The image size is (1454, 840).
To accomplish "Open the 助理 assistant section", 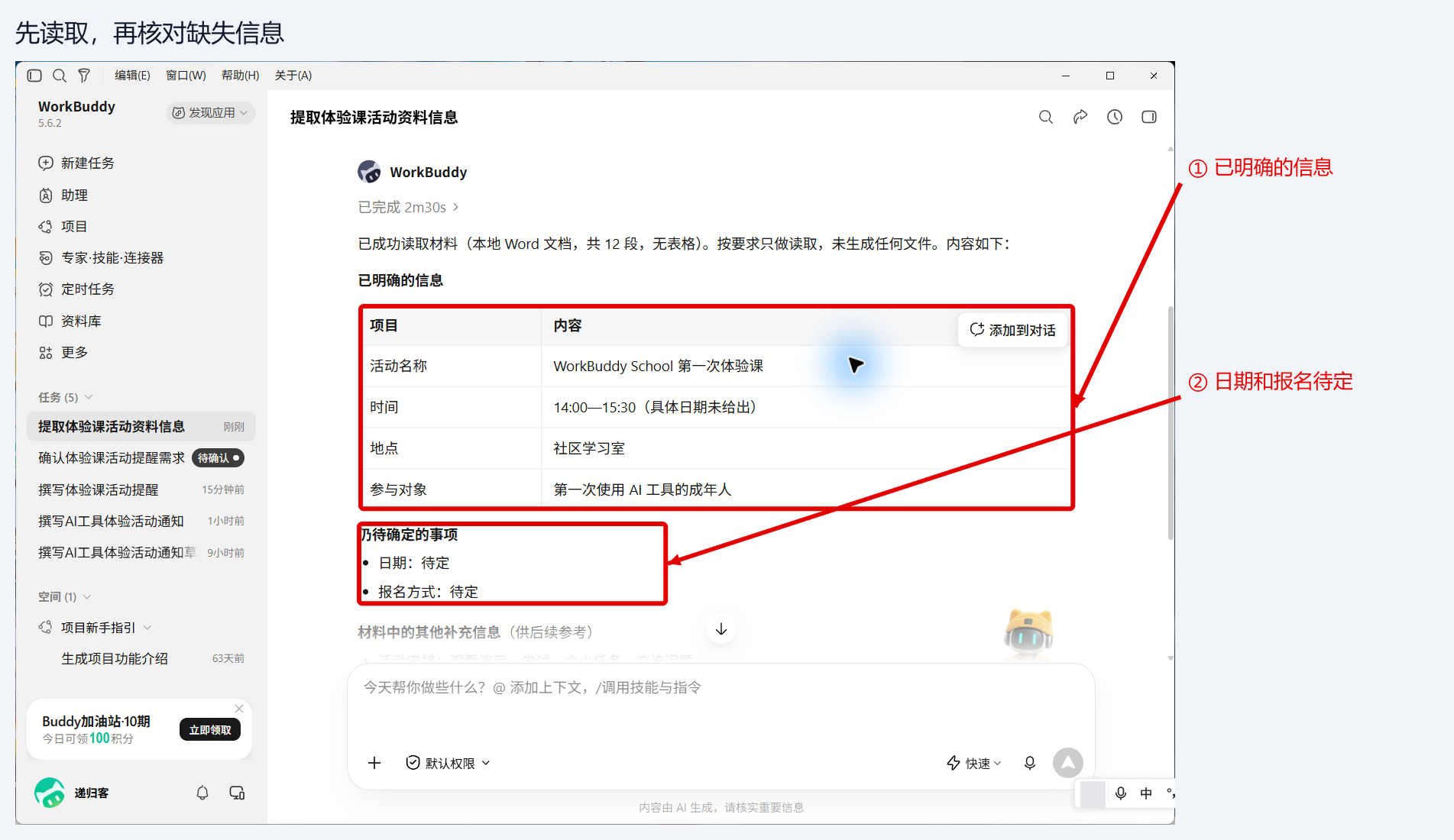I will (63, 195).
